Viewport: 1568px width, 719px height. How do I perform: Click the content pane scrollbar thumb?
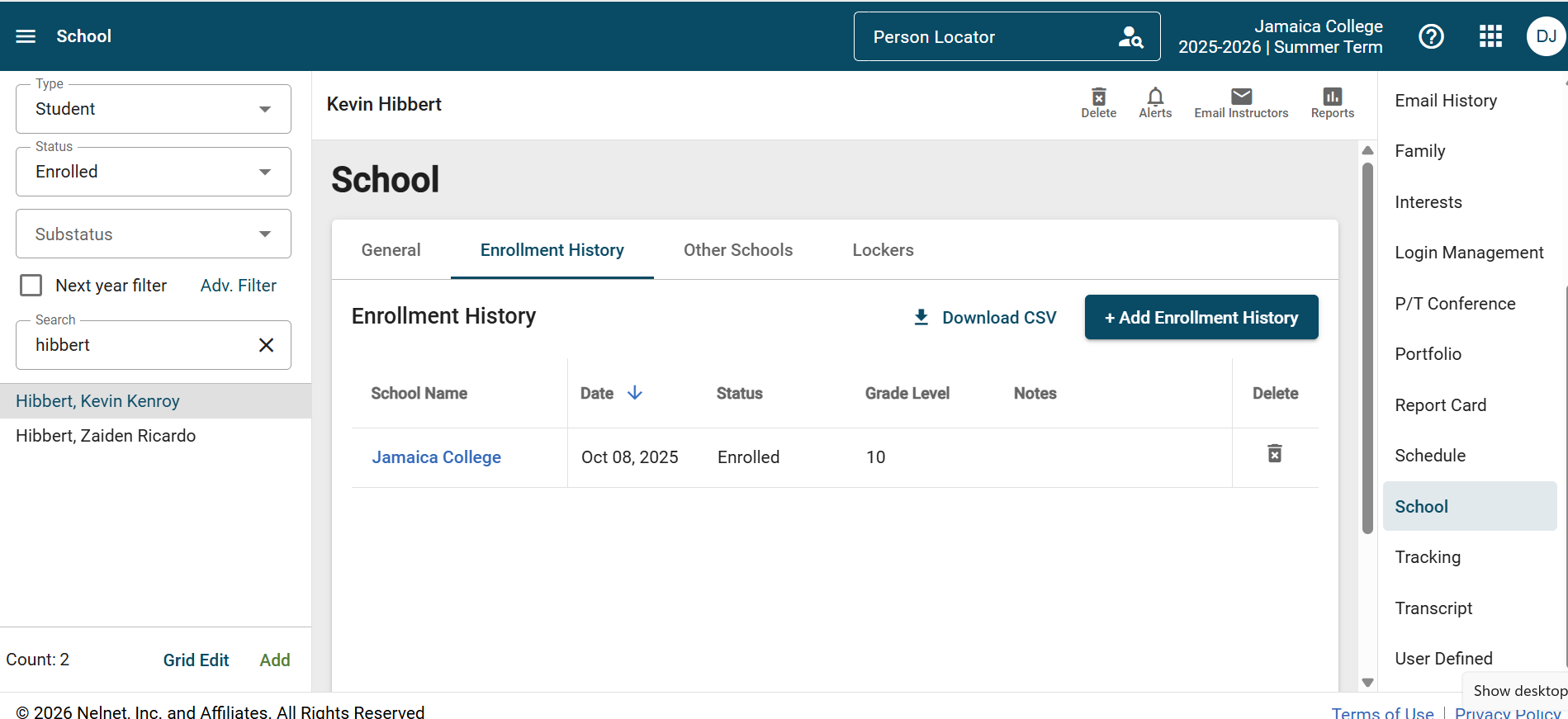pos(1367,348)
